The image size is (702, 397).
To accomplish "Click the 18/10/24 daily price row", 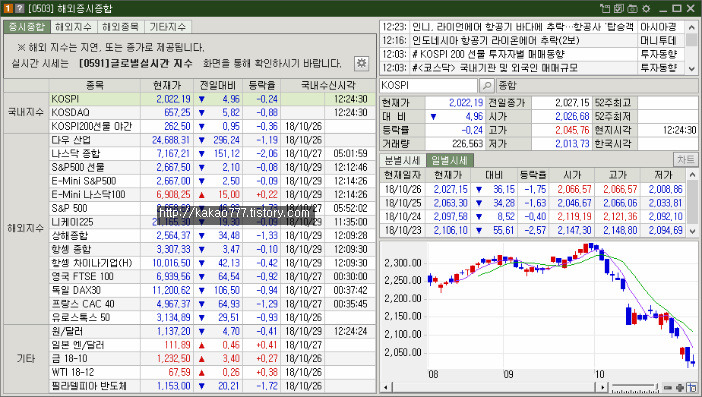I will [533, 217].
